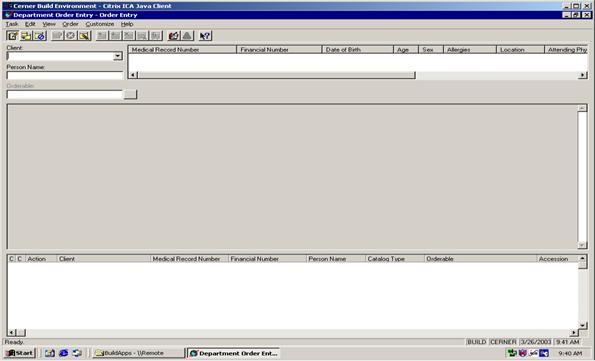595x361 pixels.
Task: Click the Start button
Action: click(20, 353)
